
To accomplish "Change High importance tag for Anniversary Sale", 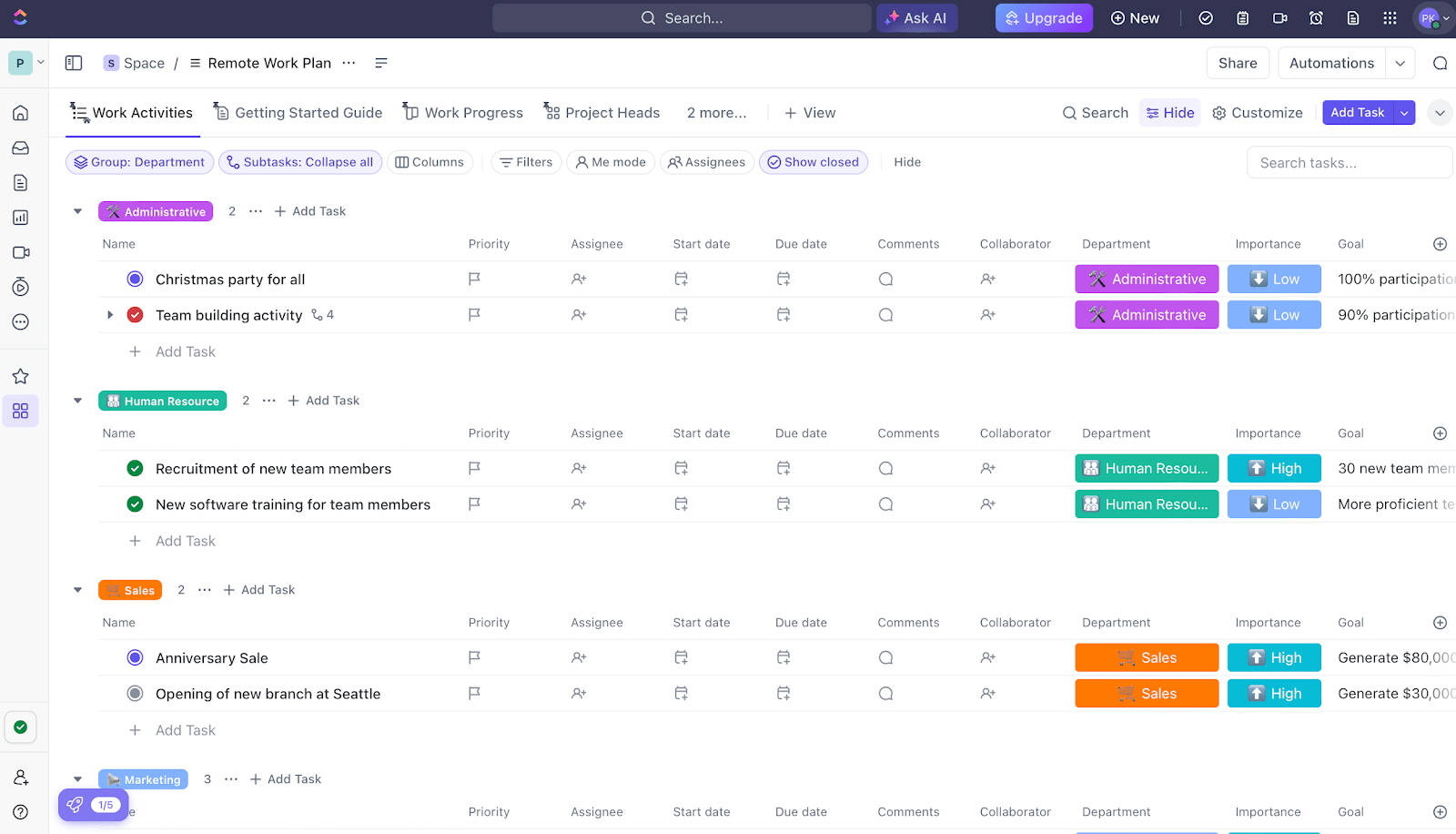I will 1274,658.
